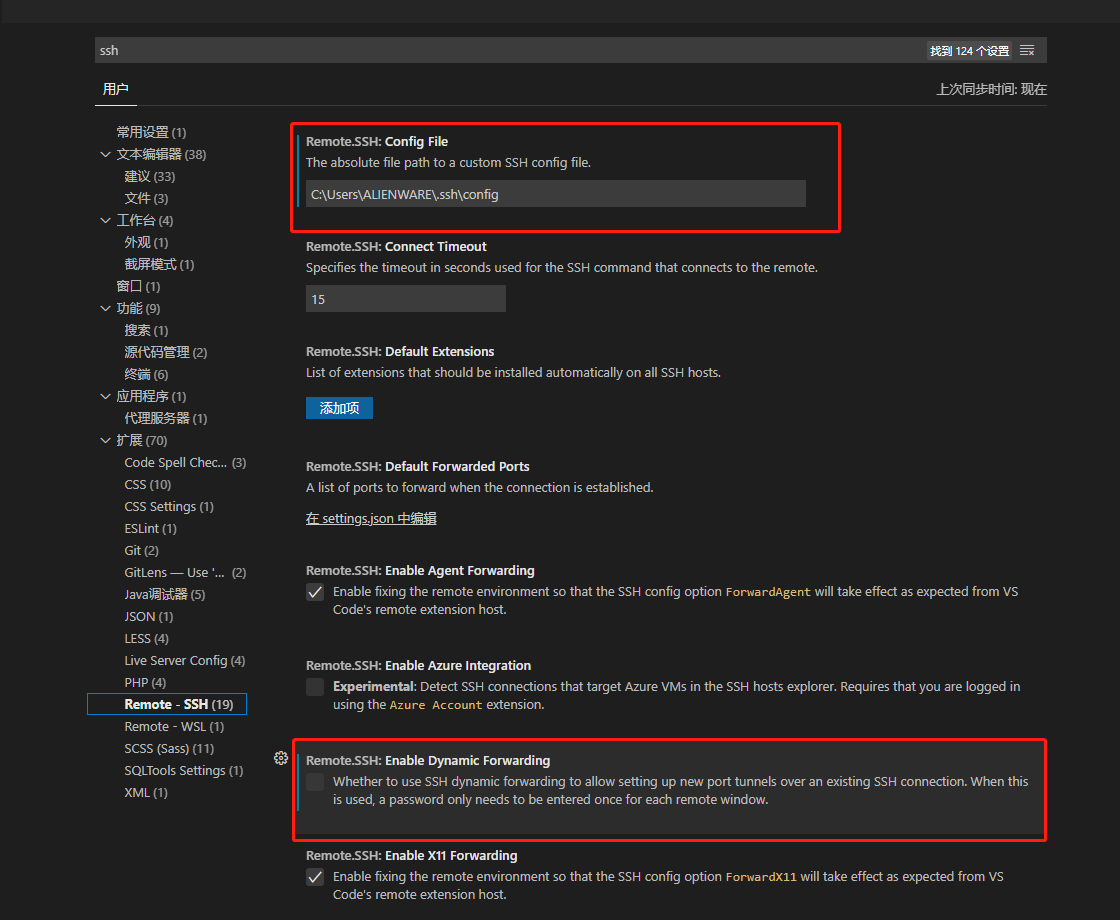Uncheck Enable X11 Forwarding
Screen dimensions: 1120x920
point(315,876)
